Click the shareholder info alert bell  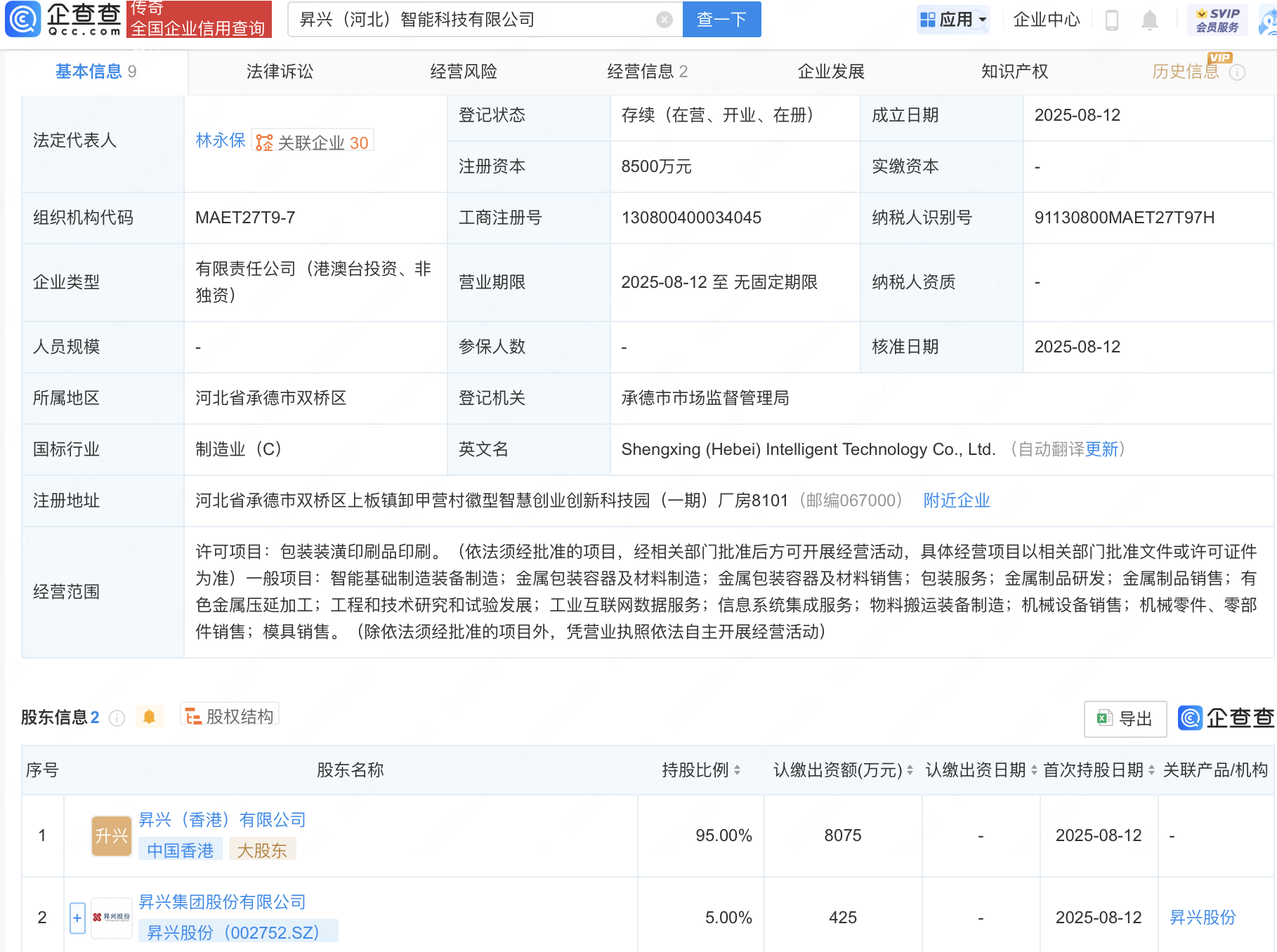[x=149, y=717]
